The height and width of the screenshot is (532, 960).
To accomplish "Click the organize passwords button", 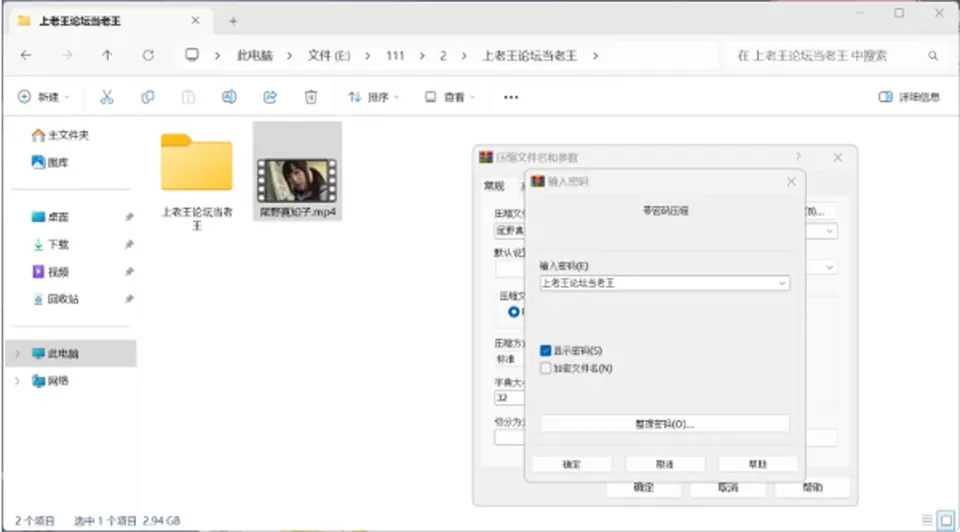I will (x=664, y=424).
